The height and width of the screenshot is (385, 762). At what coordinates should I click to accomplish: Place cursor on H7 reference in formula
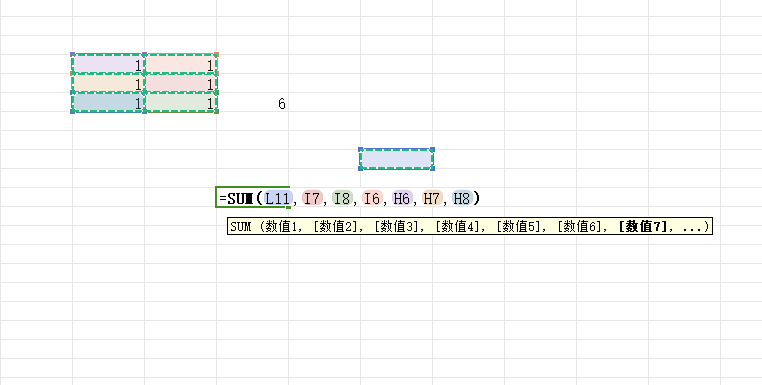[432, 198]
